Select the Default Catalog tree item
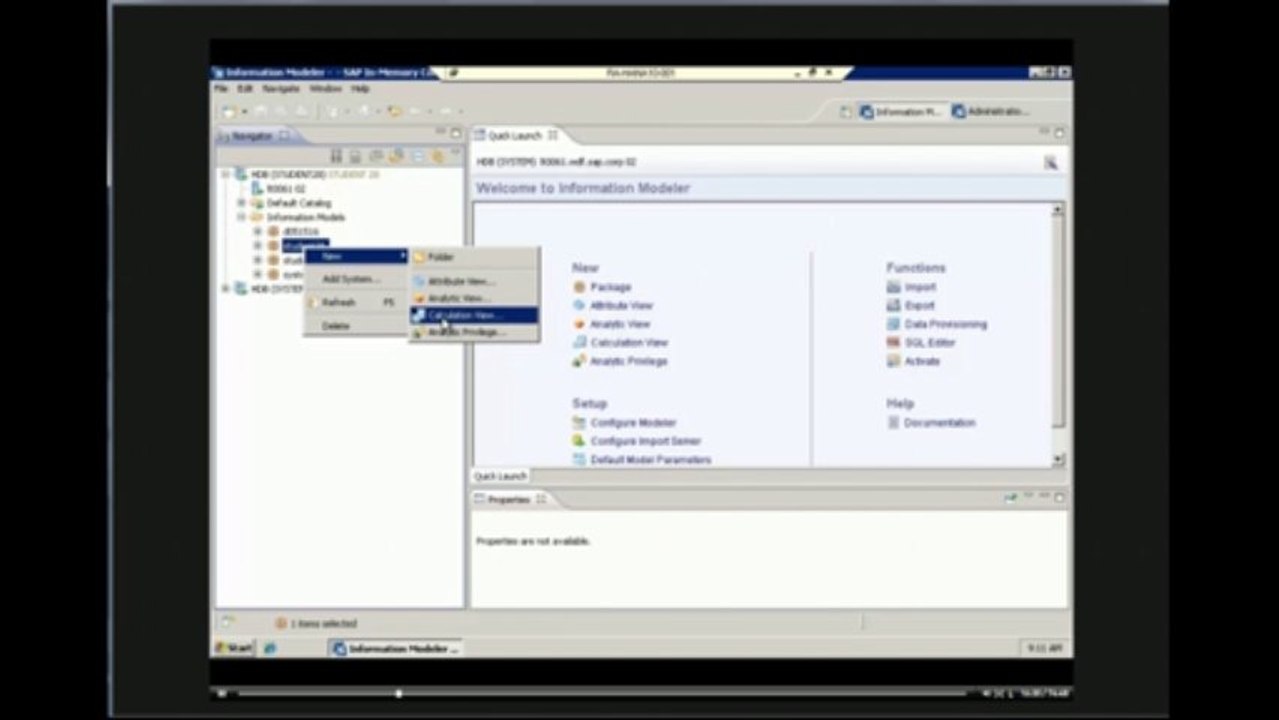This screenshot has width=1279, height=720. coord(298,203)
